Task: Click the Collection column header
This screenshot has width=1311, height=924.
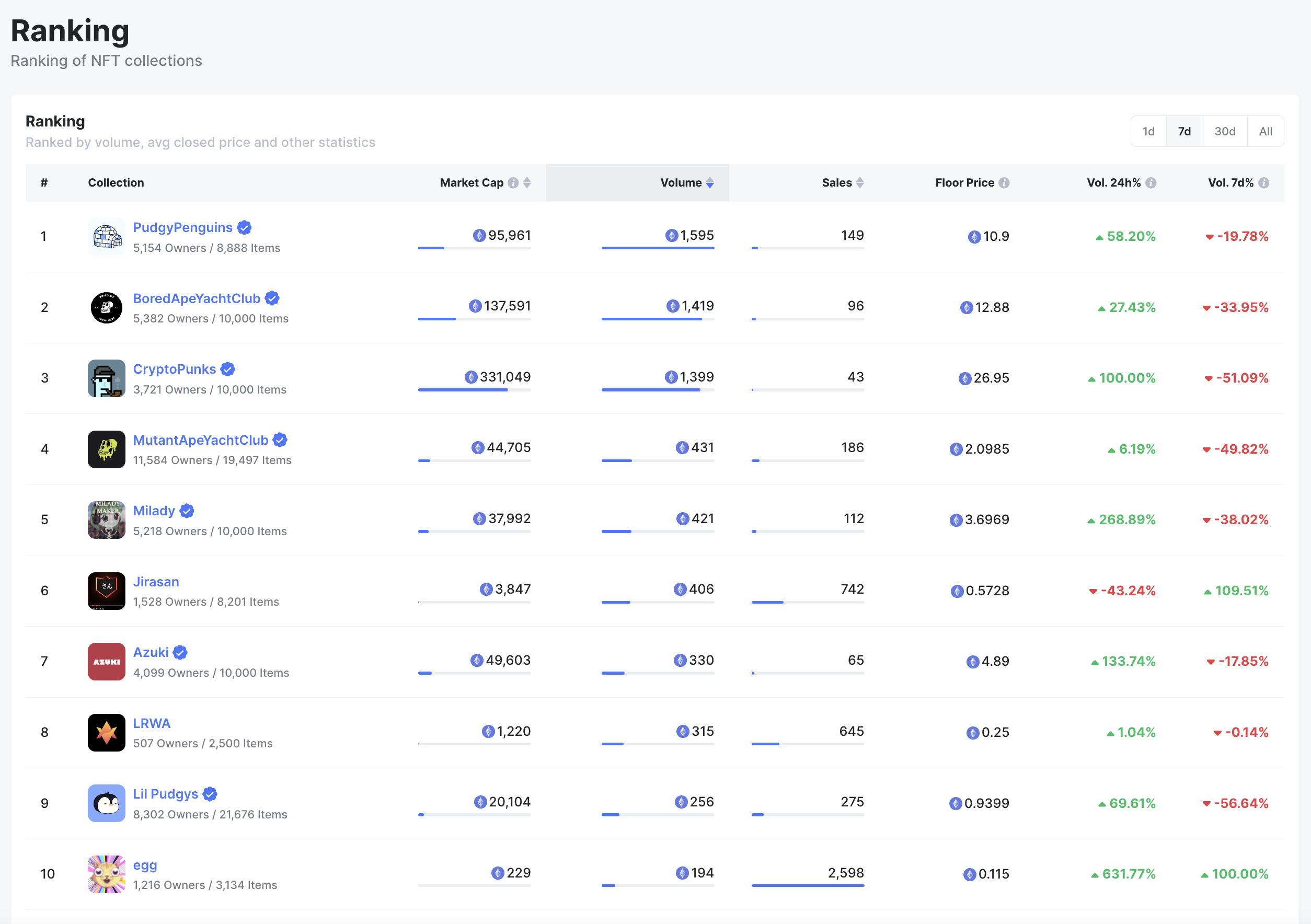Action: pos(116,182)
